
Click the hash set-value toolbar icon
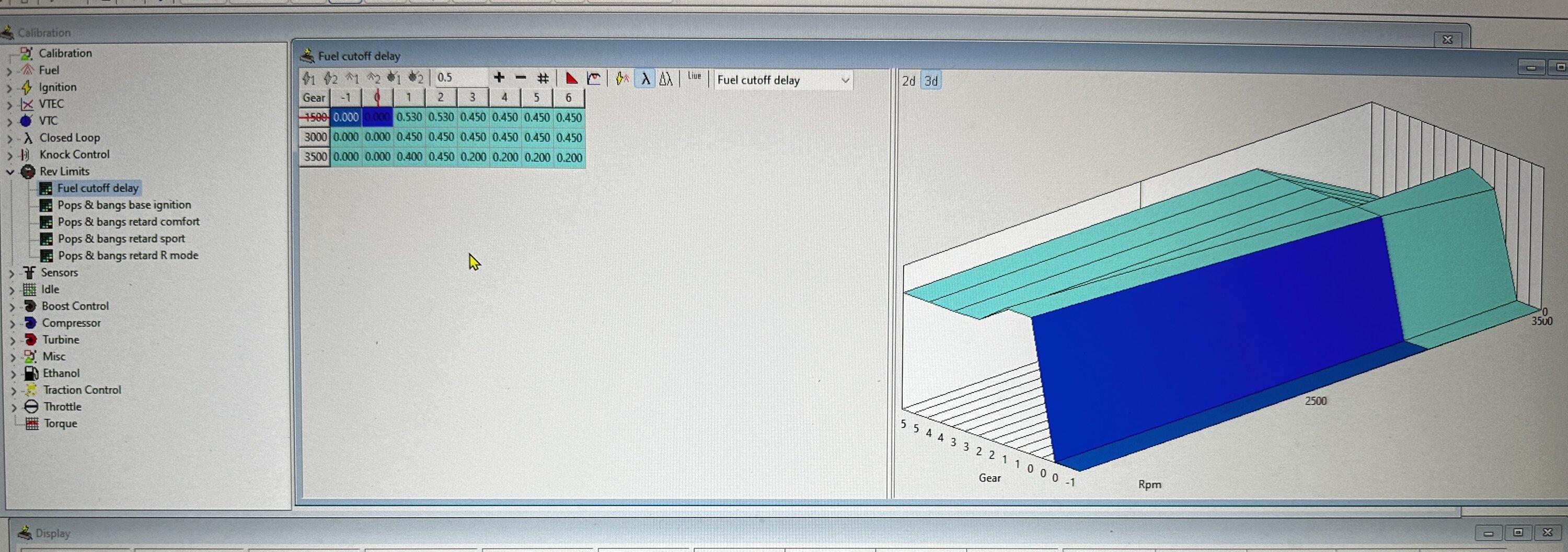pos(543,78)
